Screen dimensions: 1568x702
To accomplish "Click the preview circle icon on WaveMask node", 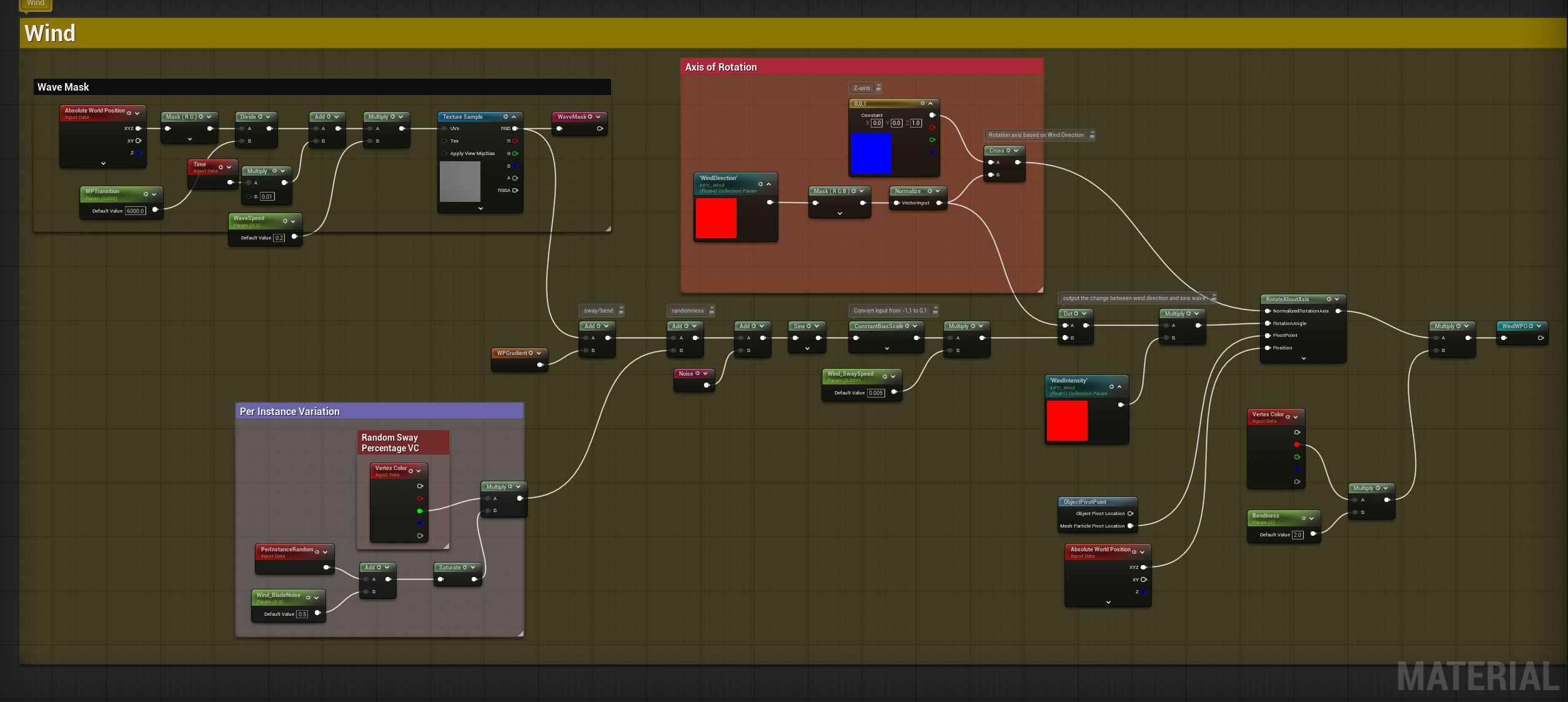I will click(x=590, y=117).
